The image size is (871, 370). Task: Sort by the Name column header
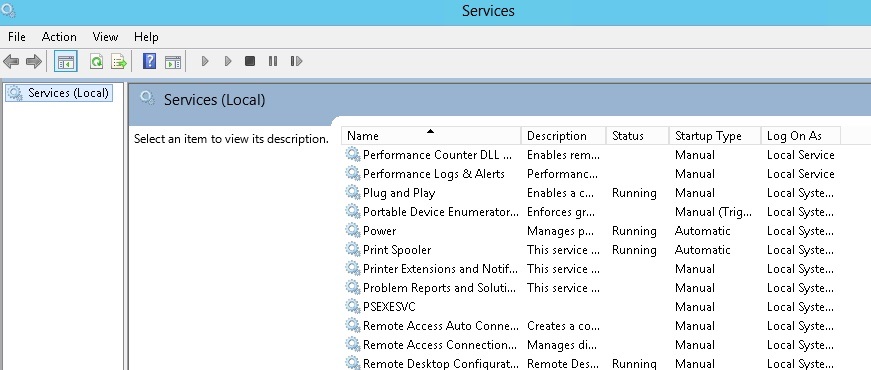432,136
